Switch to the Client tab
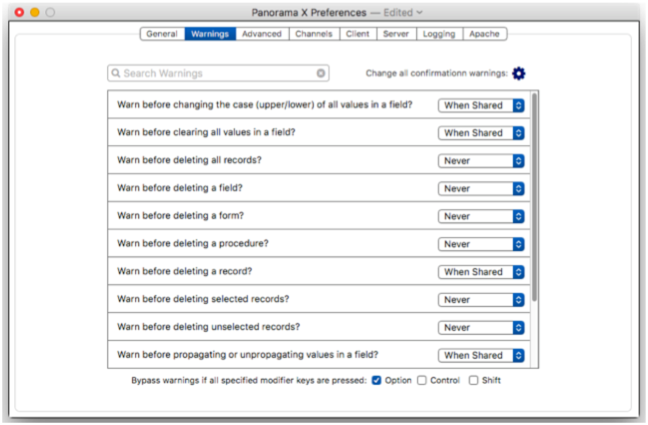The image size is (648, 425). coord(358,34)
